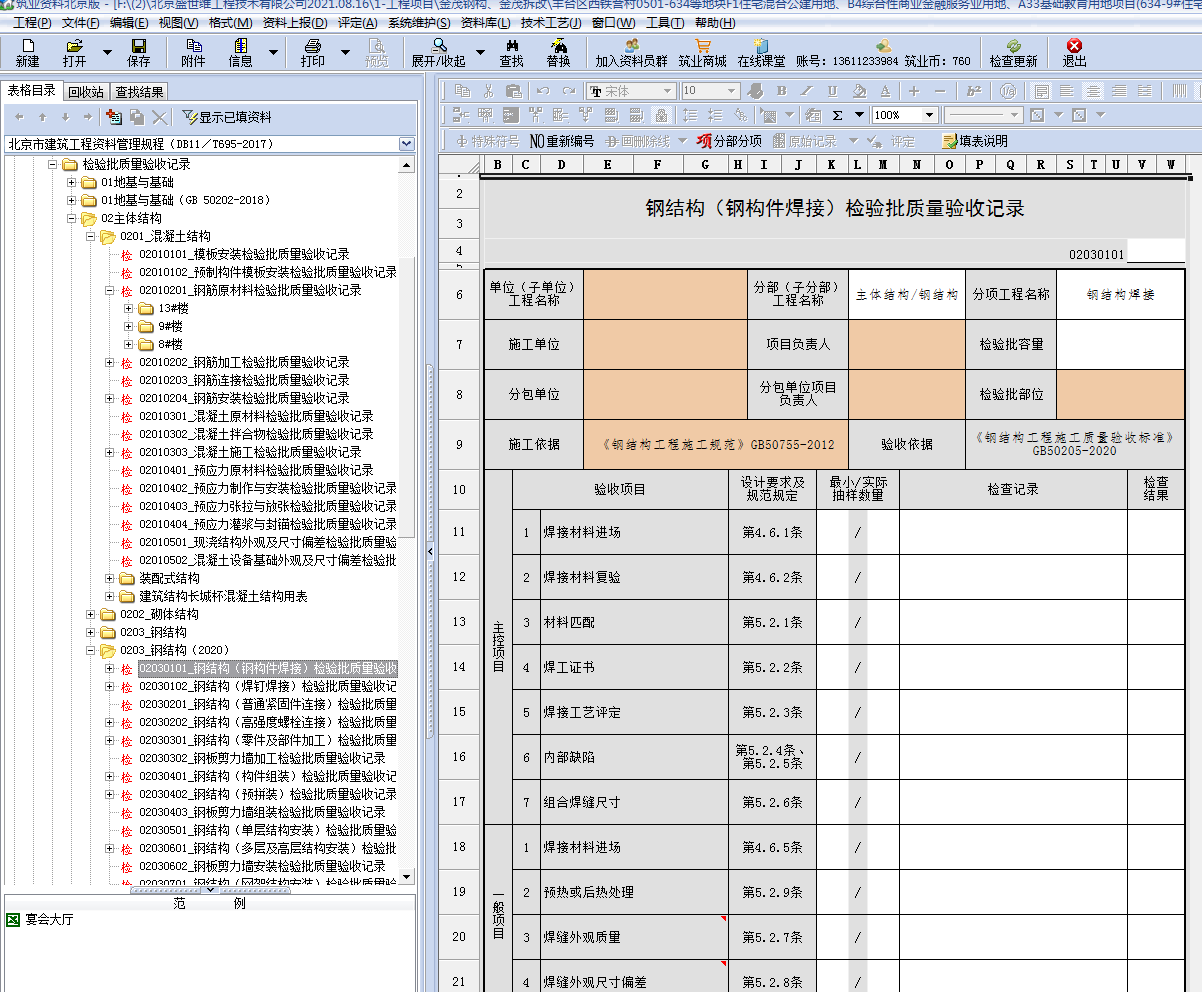Viewport: 1202px width, 992px height.
Task: Select 02010101_模板安装检验批质量验收记录
Action: [x=244, y=254]
